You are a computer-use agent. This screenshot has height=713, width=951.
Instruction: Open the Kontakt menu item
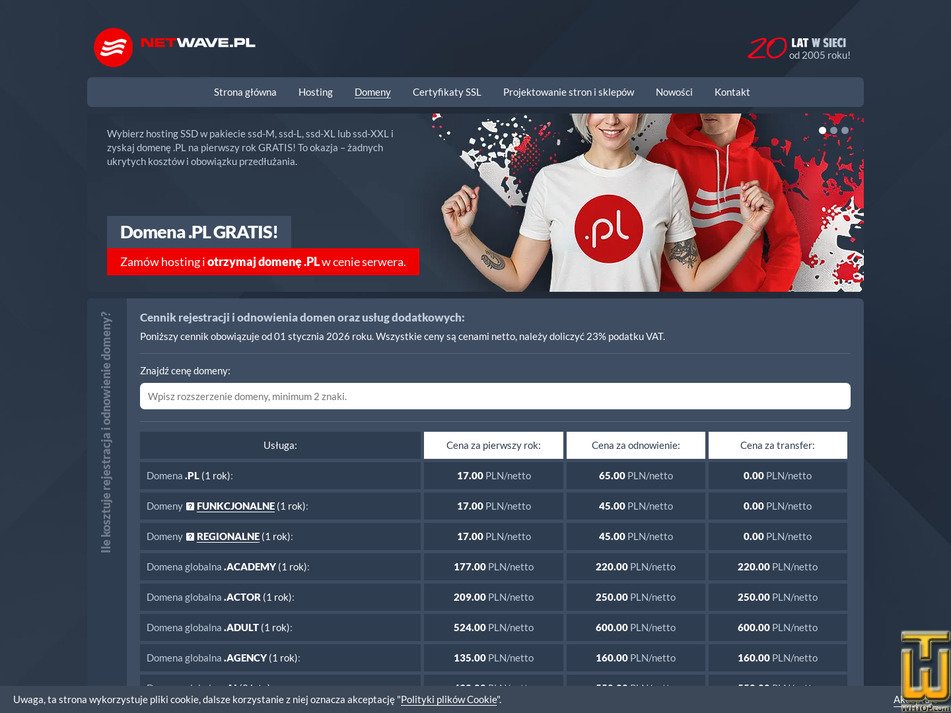732,92
